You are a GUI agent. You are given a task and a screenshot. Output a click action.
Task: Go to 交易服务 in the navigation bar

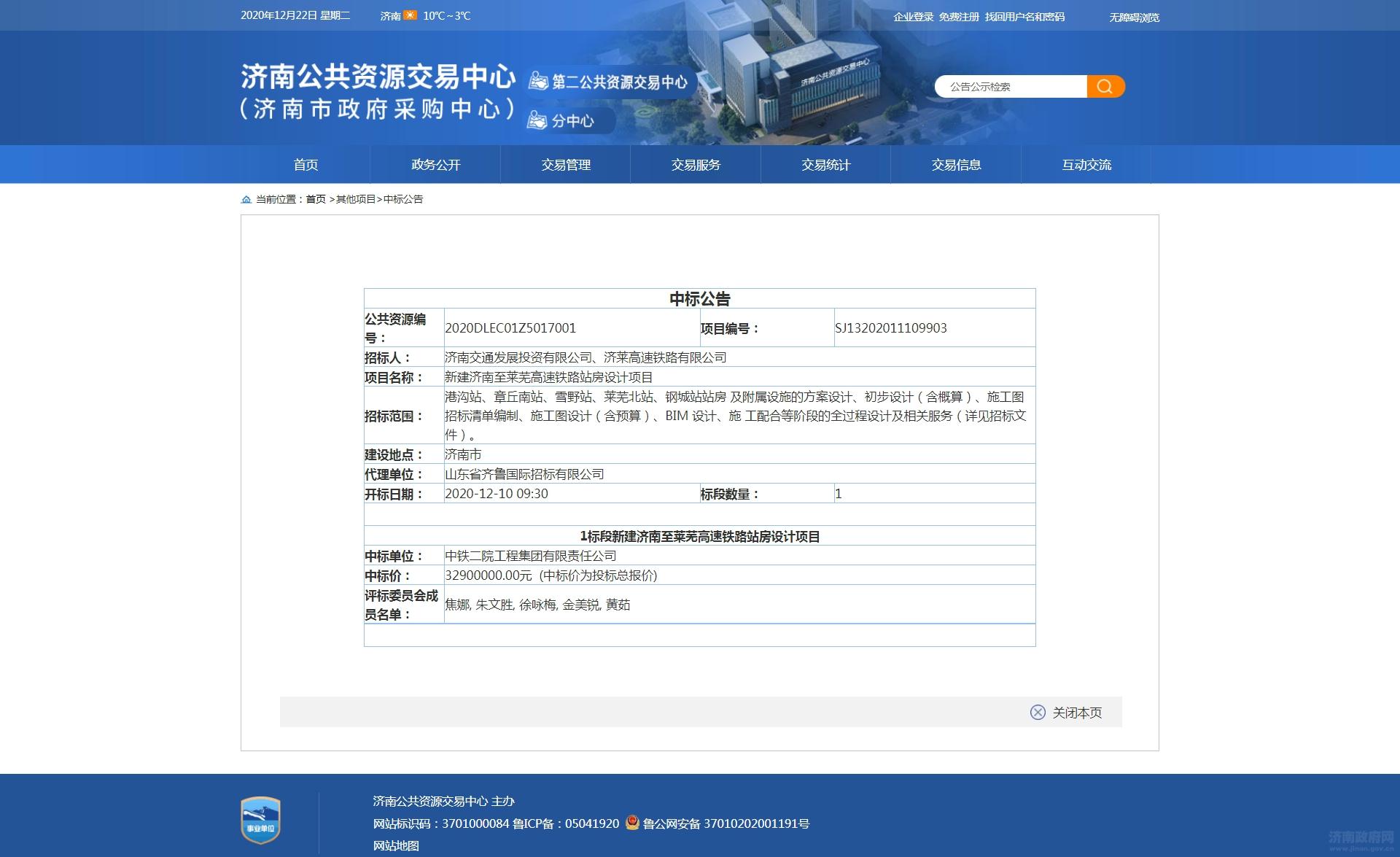tap(696, 165)
